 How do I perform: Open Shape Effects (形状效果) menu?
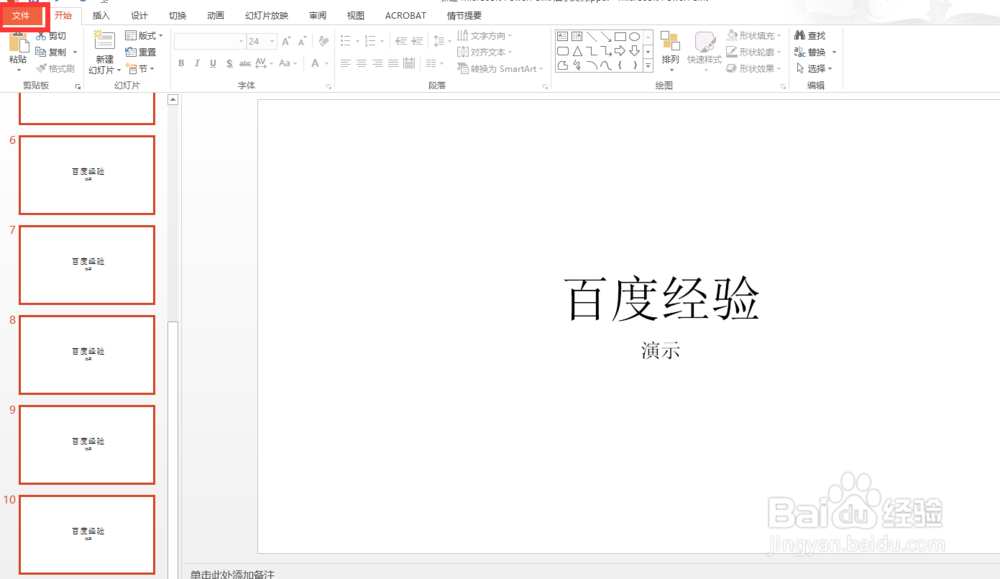(x=754, y=68)
